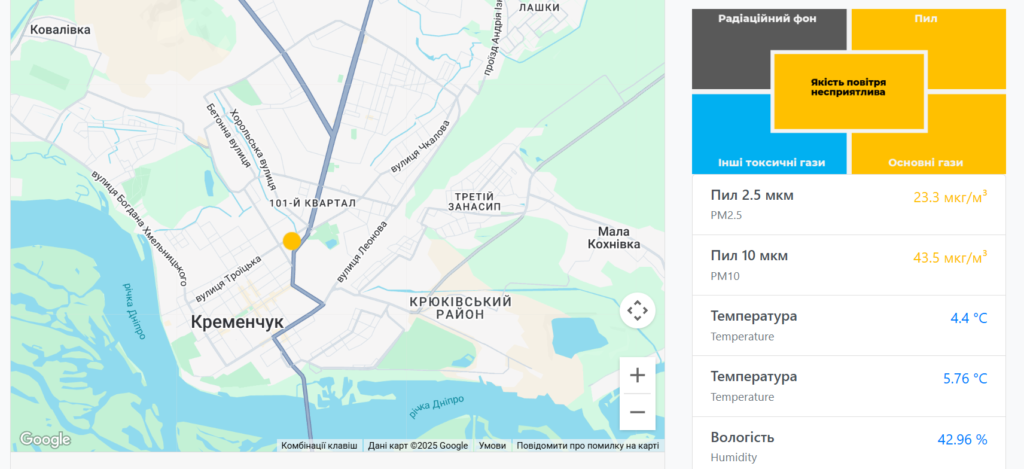Screen dimensions: 1024x469
Task: Click the Google logo on the map
Action: [45, 439]
